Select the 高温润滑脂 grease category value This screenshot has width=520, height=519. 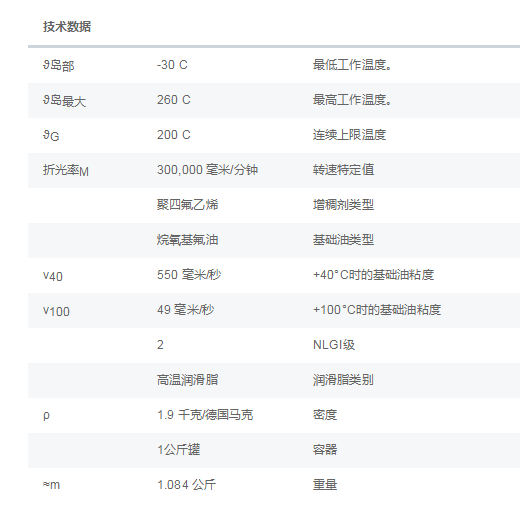point(187,380)
